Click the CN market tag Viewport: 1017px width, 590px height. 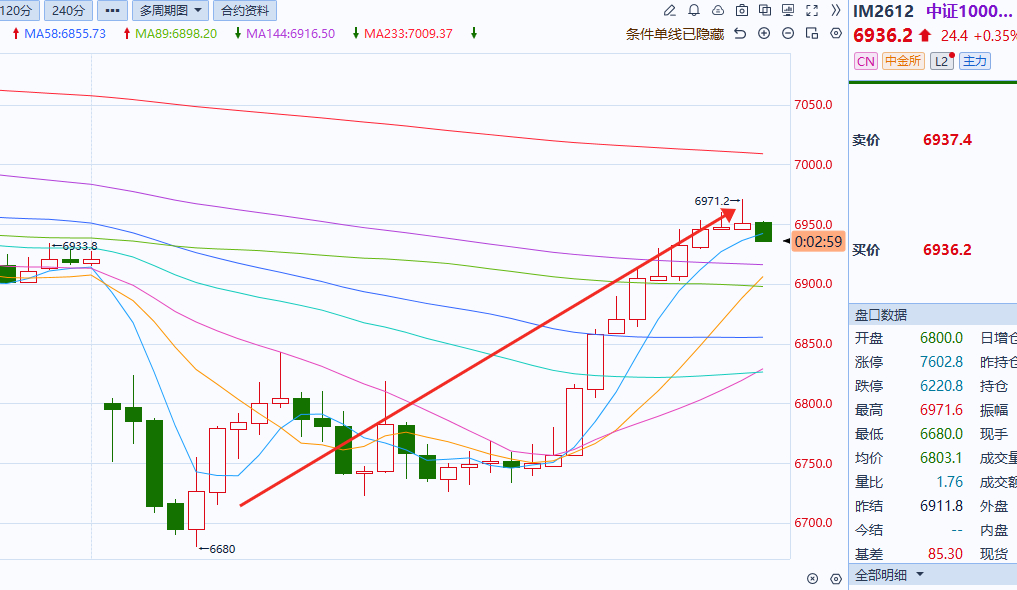click(866, 62)
